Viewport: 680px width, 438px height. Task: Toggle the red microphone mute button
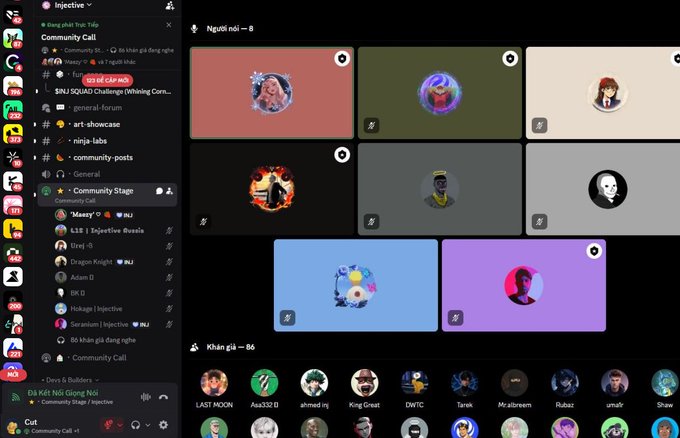(107, 425)
